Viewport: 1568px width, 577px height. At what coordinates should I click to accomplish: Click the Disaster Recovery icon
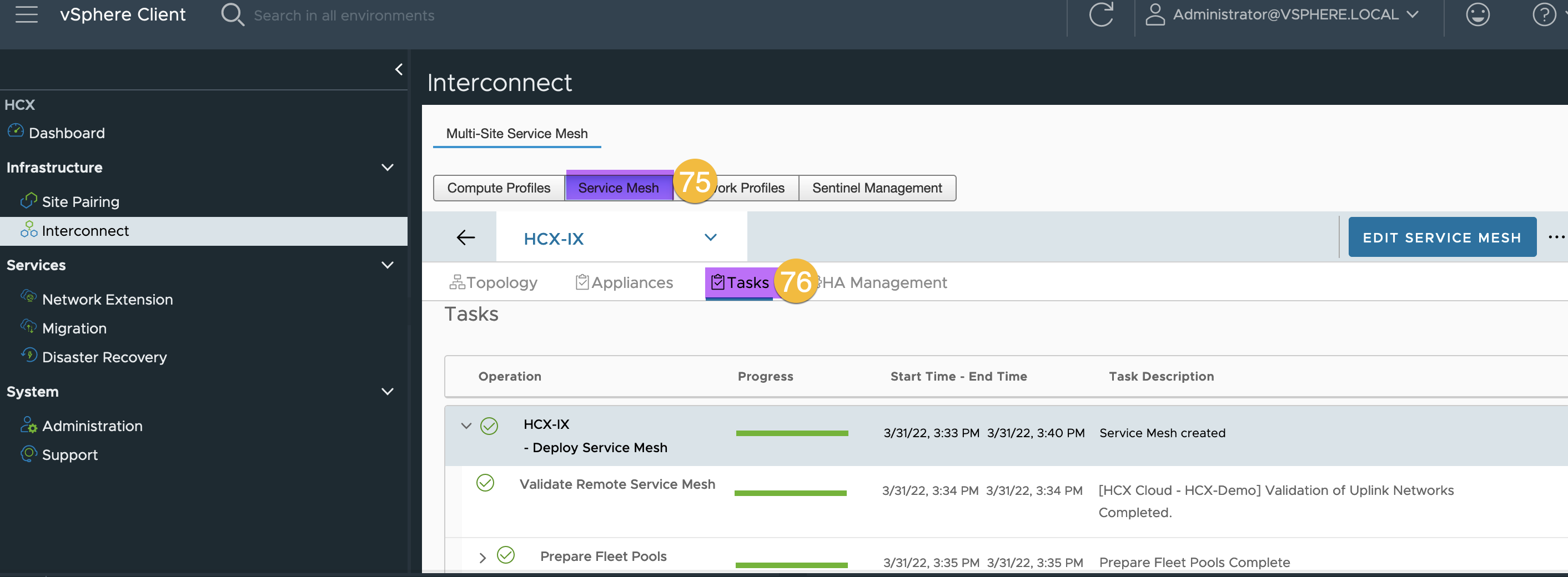[29, 355]
